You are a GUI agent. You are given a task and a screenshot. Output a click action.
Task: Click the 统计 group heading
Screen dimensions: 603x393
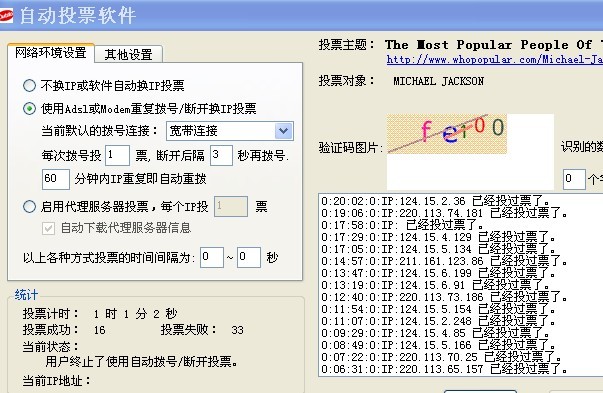[26, 295]
